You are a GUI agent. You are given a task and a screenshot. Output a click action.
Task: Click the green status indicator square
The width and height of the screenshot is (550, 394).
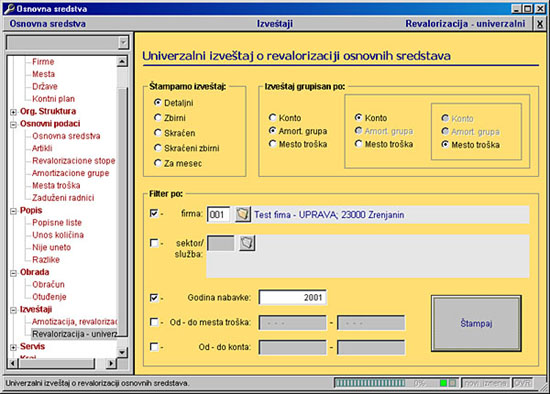point(443,383)
